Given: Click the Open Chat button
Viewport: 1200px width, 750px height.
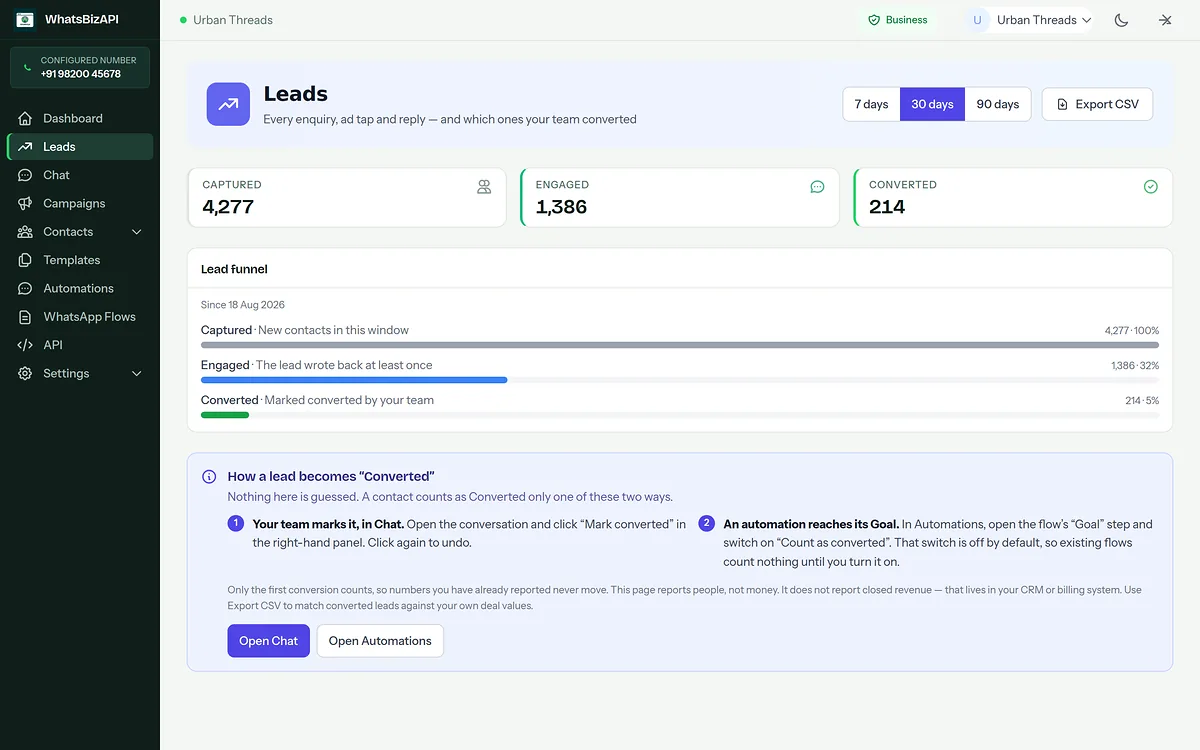Looking at the screenshot, I should (x=268, y=641).
